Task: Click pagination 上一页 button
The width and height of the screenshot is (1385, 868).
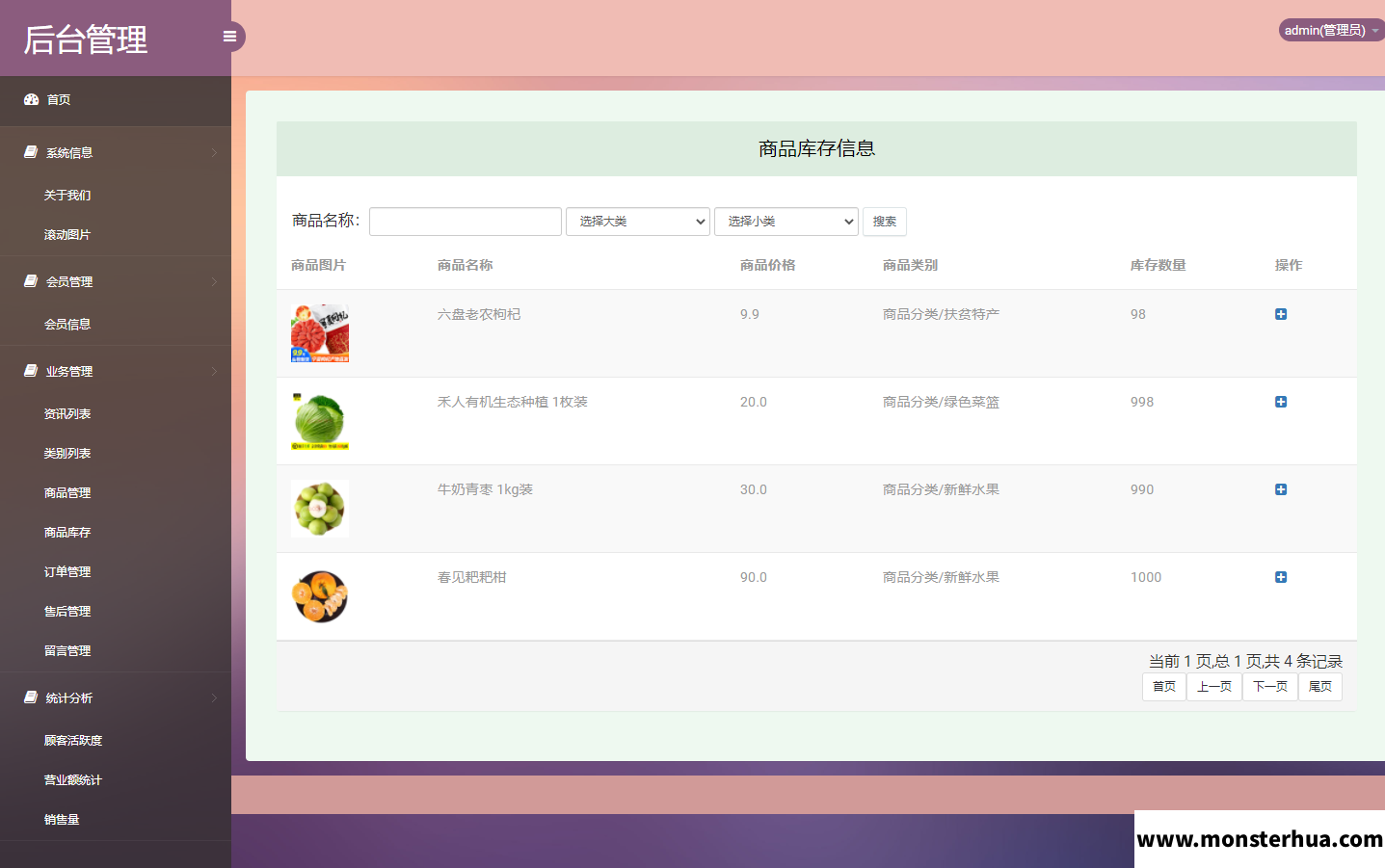Action: click(1214, 687)
